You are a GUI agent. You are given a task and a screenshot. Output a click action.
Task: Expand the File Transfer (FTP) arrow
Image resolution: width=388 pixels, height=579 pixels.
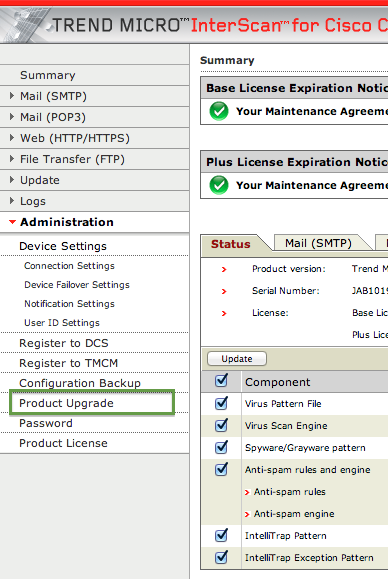click(12, 159)
